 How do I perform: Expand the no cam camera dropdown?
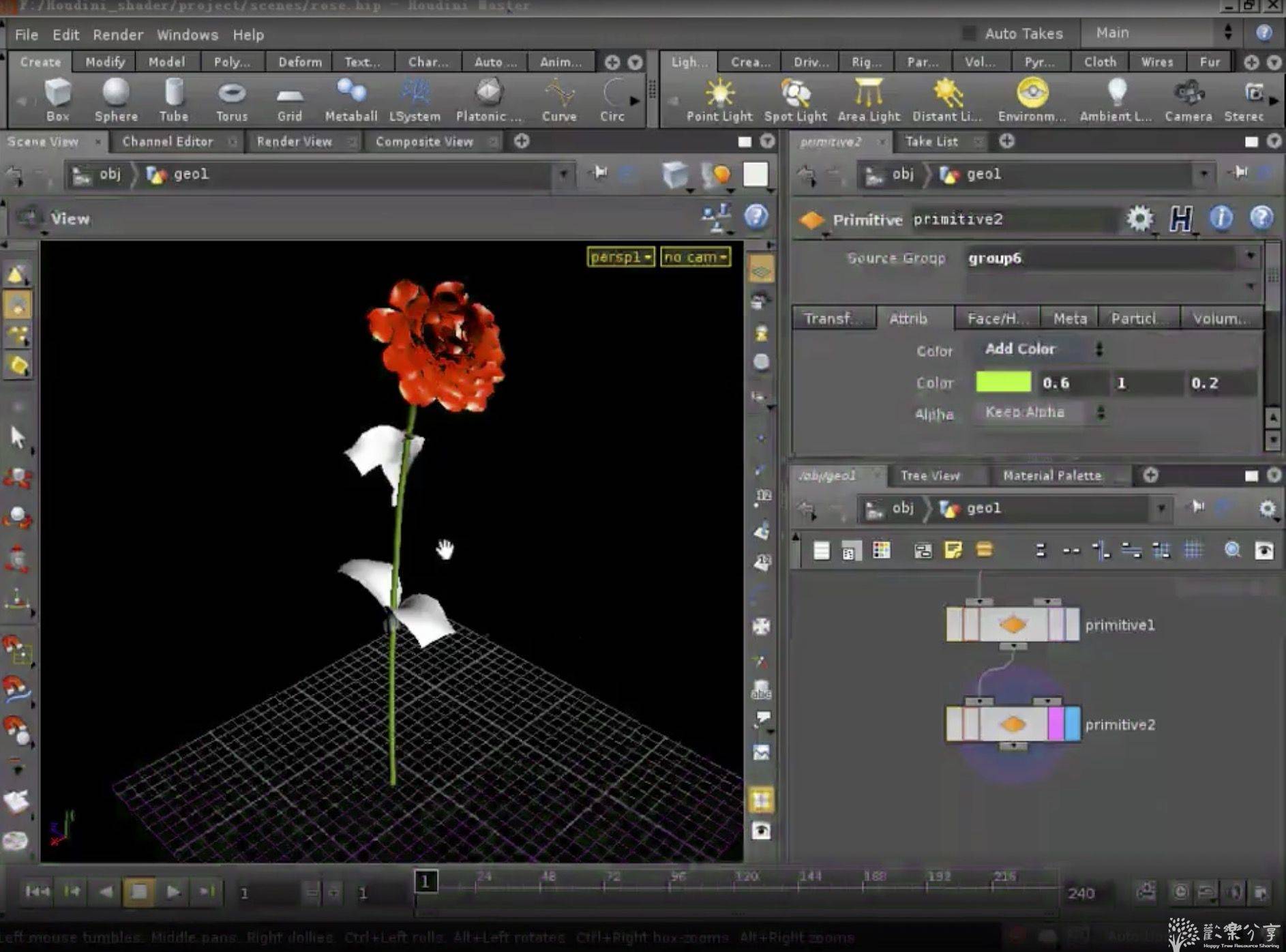pyautogui.click(x=695, y=257)
